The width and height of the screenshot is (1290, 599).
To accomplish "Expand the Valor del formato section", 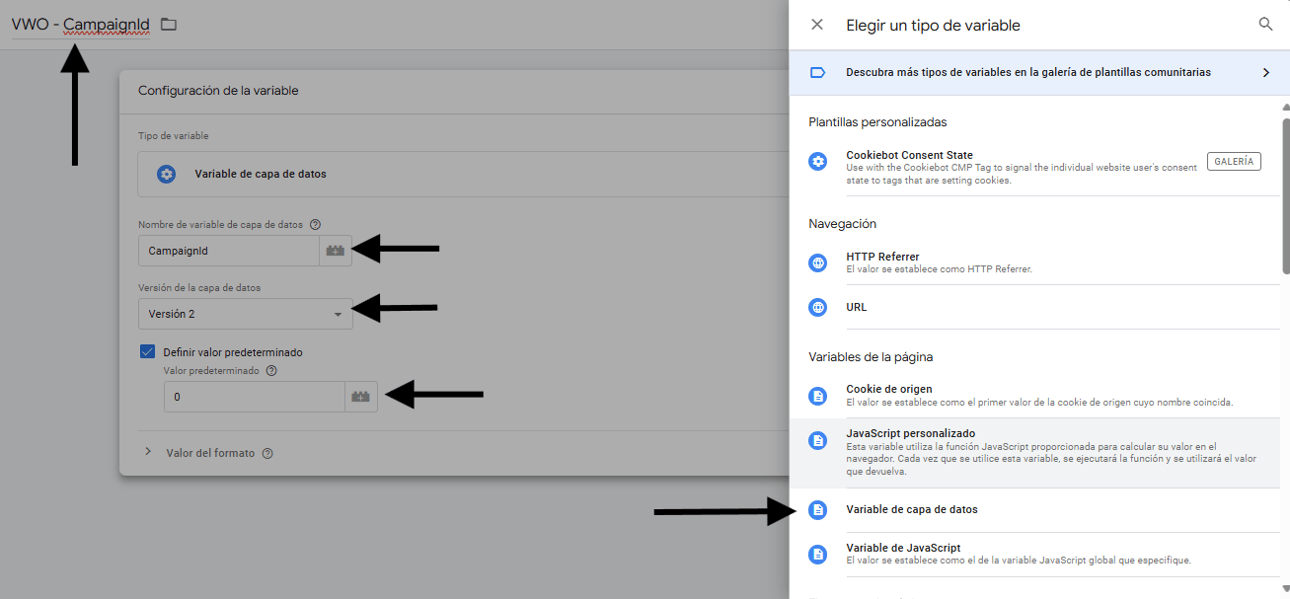I will click(x=148, y=452).
